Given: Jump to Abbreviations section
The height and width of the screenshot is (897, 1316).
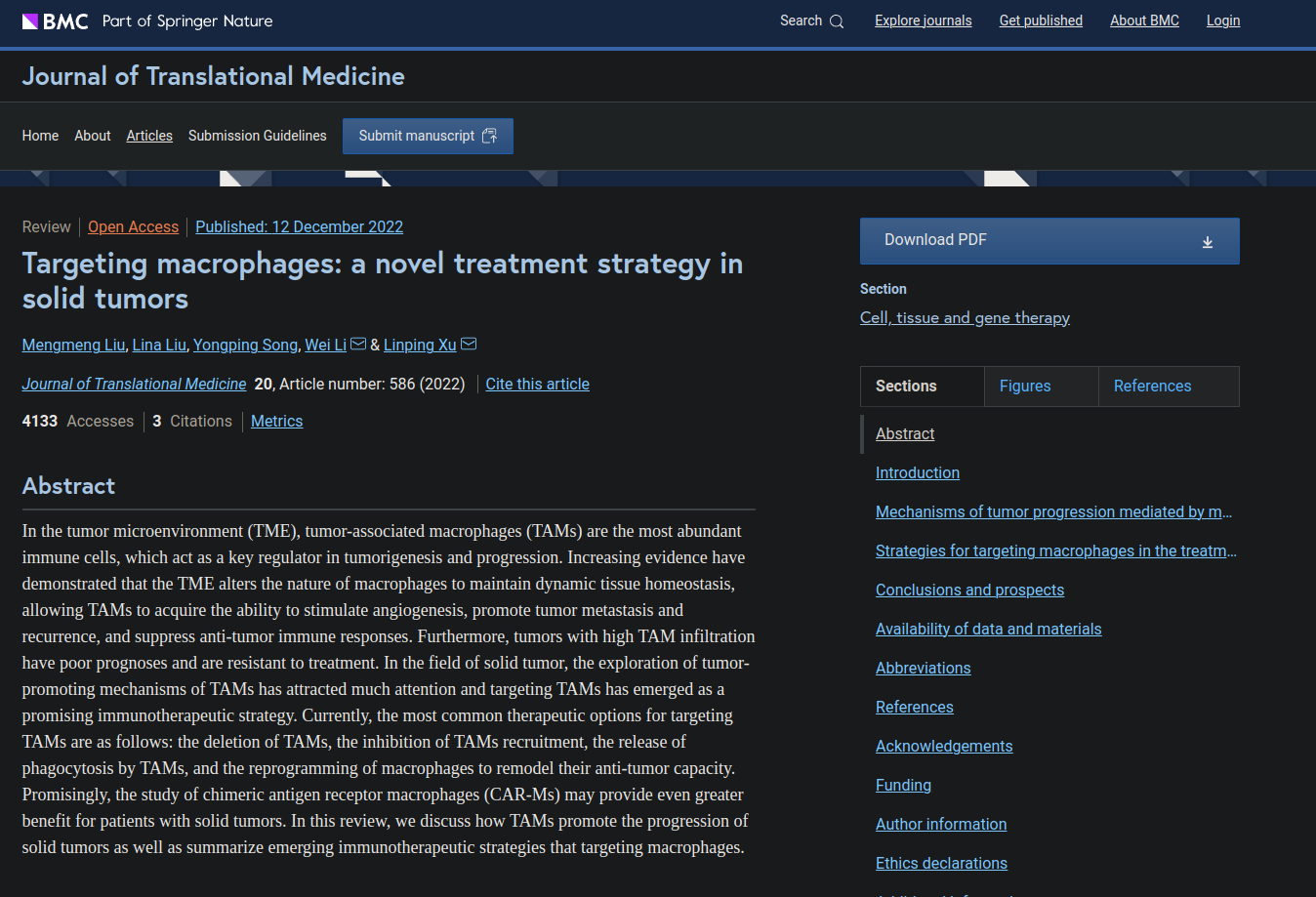Looking at the screenshot, I should coord(924,668).
